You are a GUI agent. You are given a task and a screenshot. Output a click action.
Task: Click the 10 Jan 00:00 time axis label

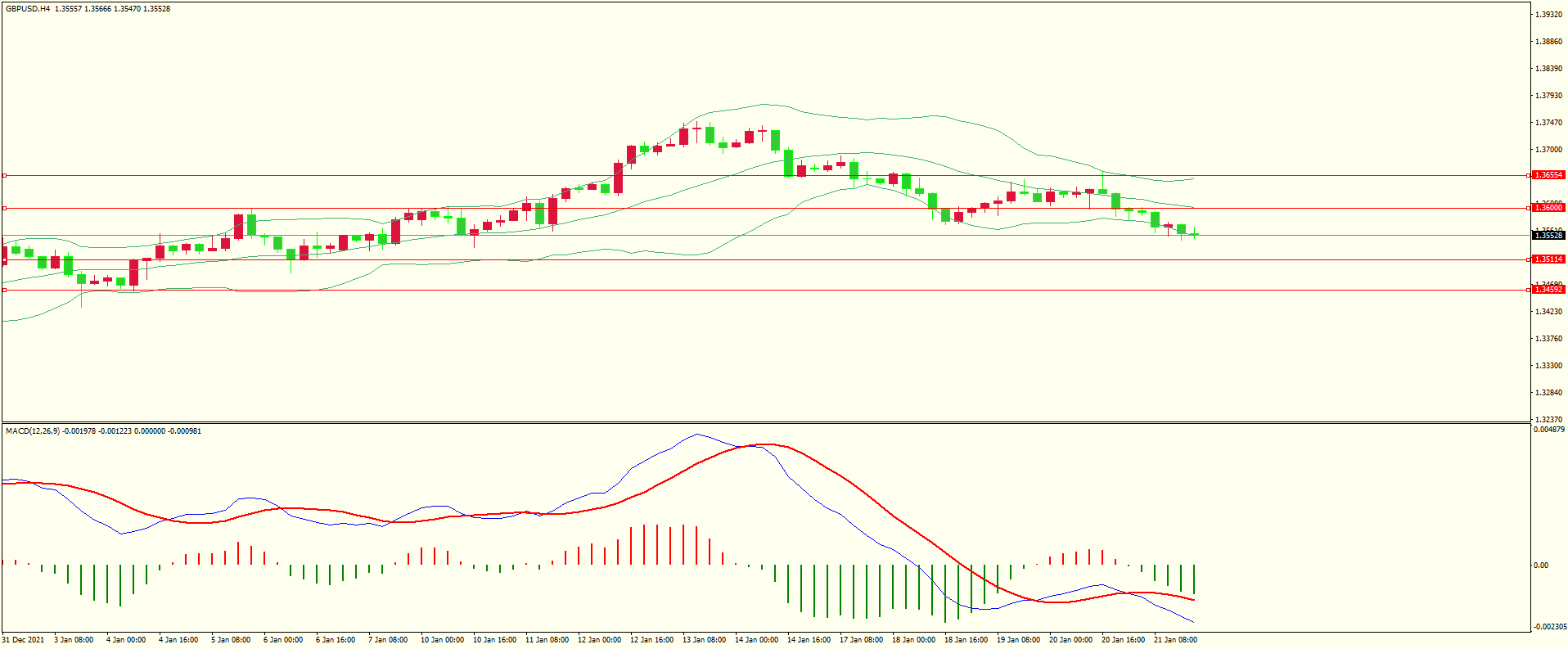[442, 640]
